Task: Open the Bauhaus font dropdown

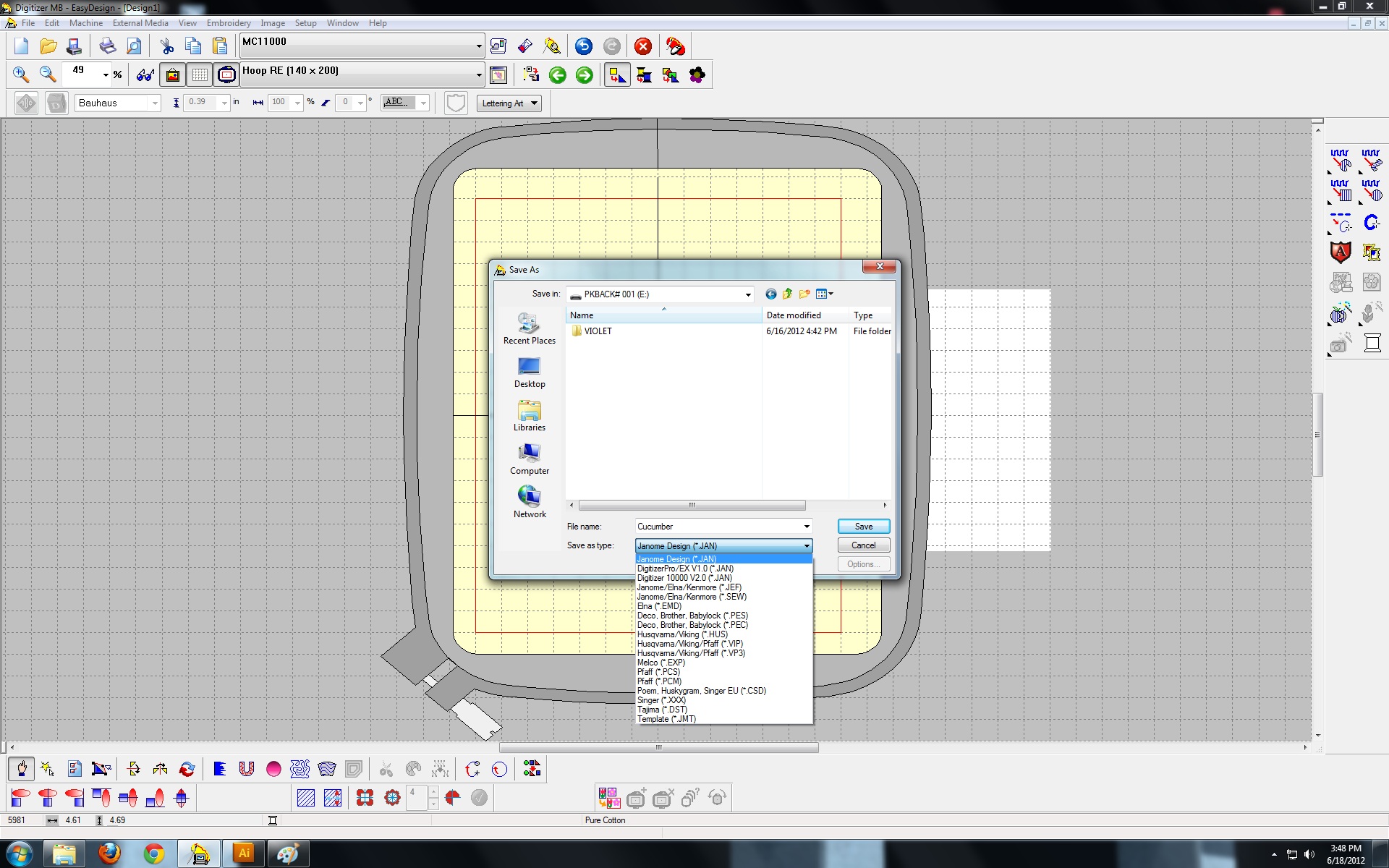Action: [154, 103]
